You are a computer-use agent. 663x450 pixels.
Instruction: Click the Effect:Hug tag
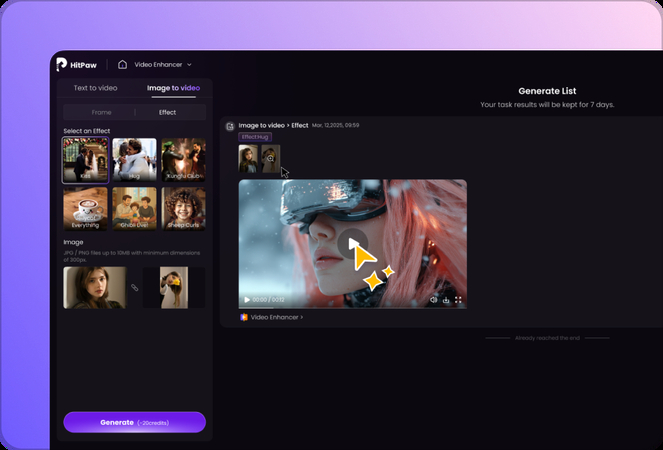tap(255, 137)
